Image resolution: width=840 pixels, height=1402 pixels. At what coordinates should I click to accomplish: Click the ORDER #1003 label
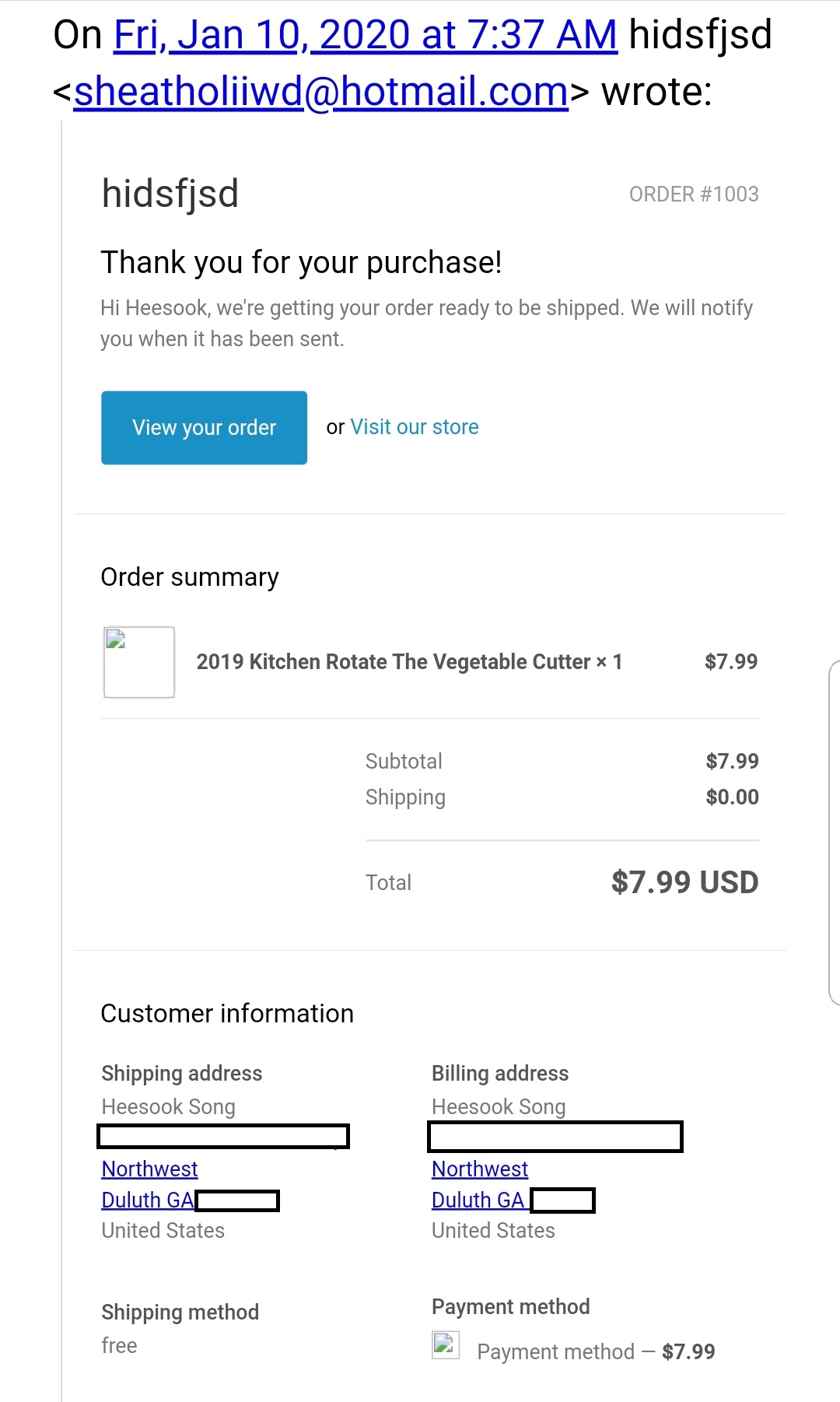click(x=694, y=195)
